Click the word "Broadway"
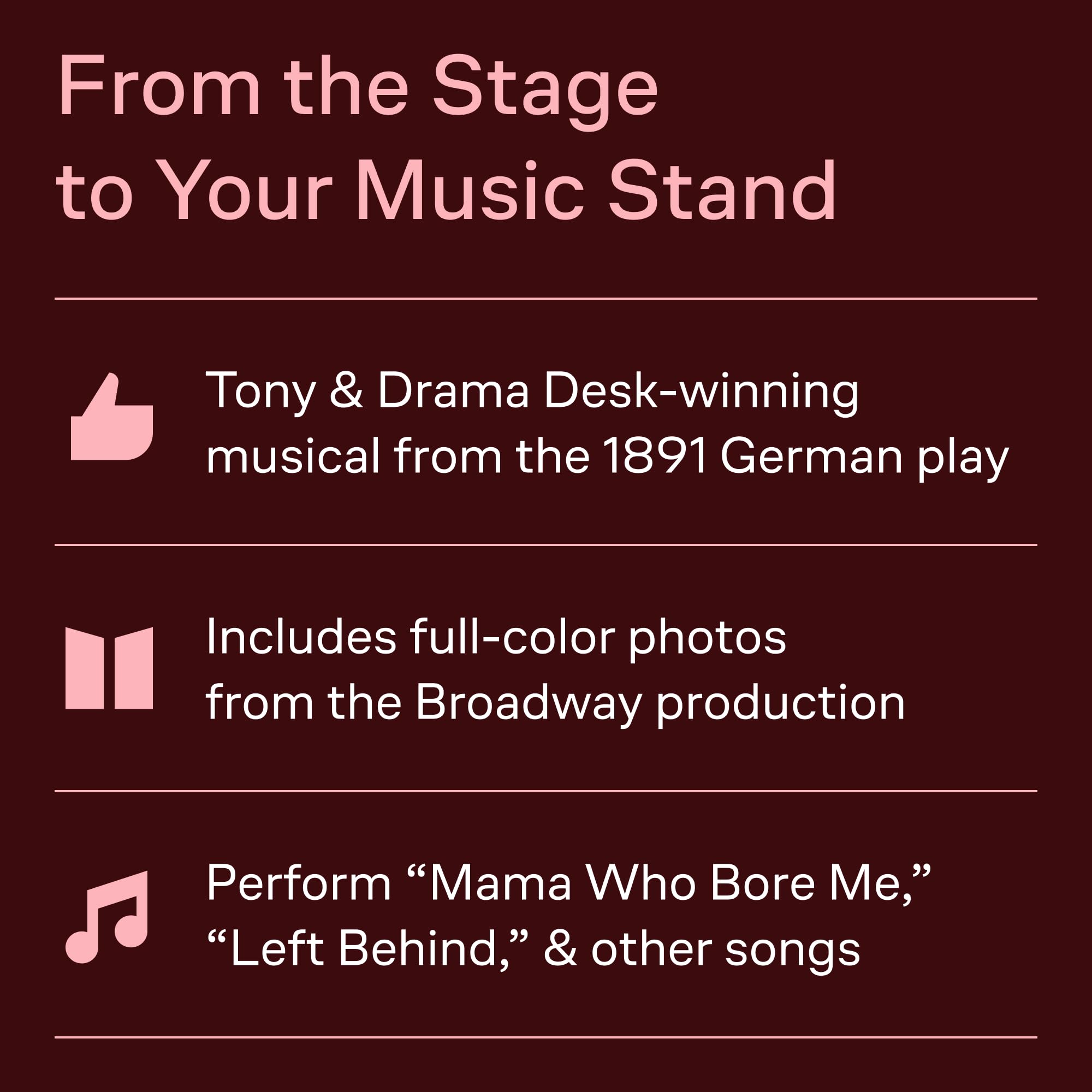This screenshot has width=1092, height=1092. coord(529,703)
